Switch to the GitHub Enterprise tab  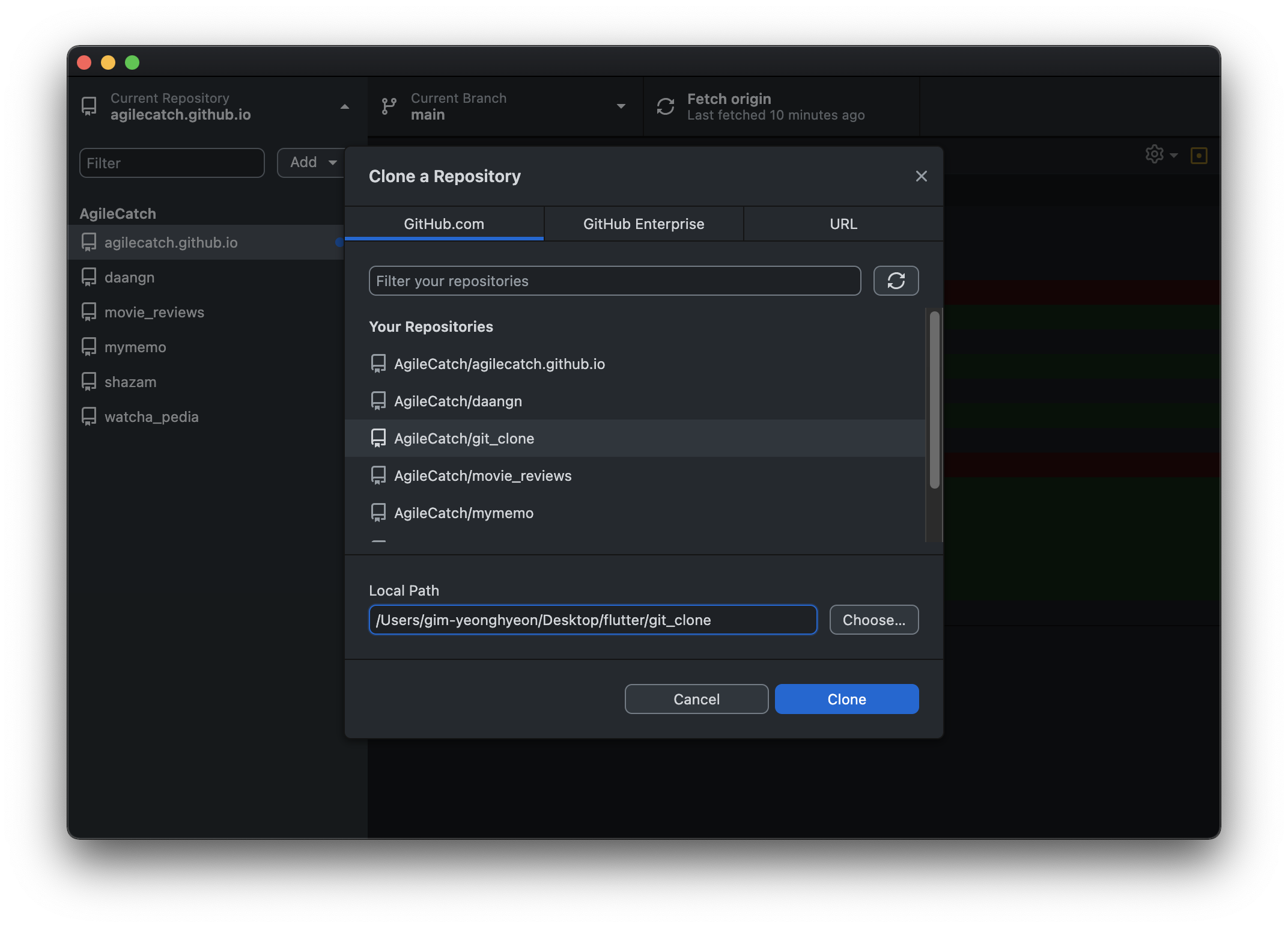[643, 224]
